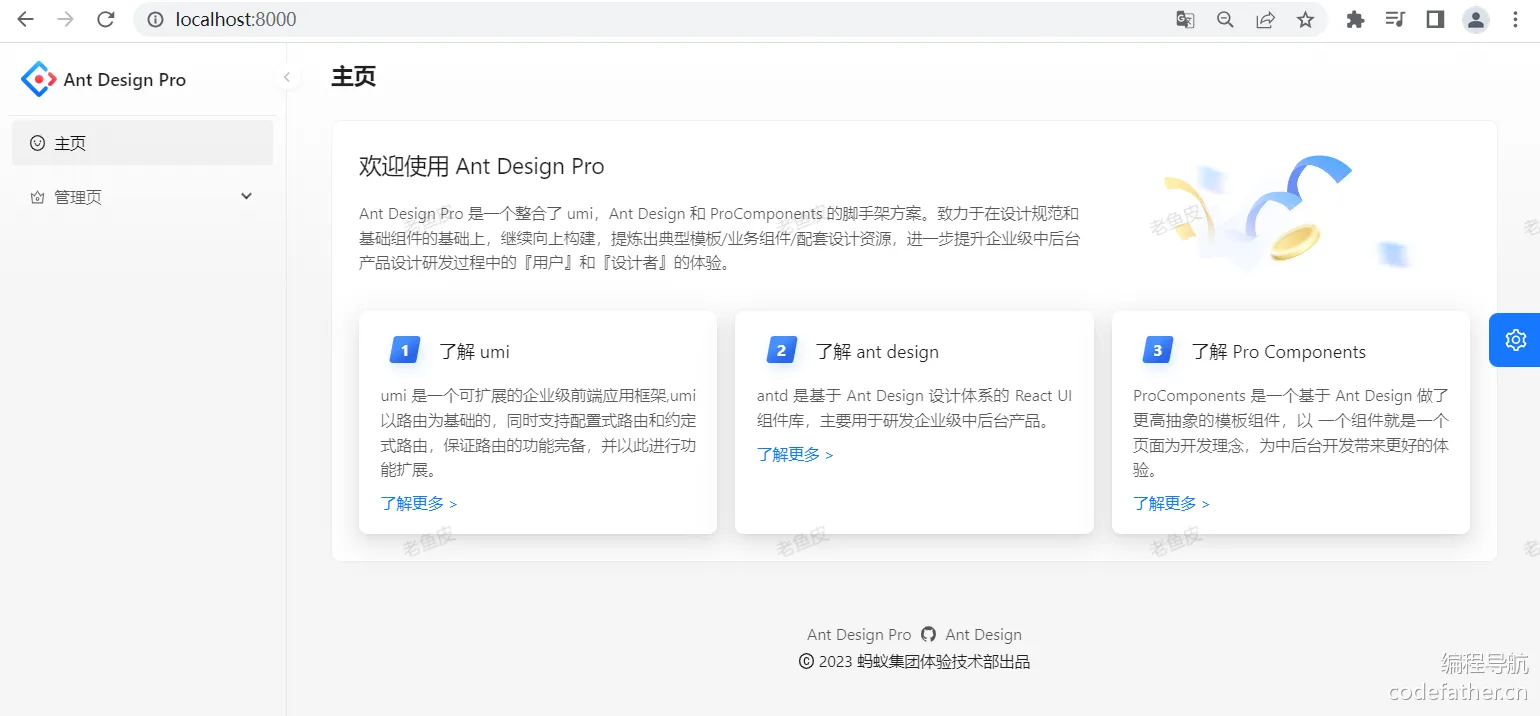Screen dimensions: 1540x716
Task: Click the crown icon beside 管理页
Action: point(38,197)
